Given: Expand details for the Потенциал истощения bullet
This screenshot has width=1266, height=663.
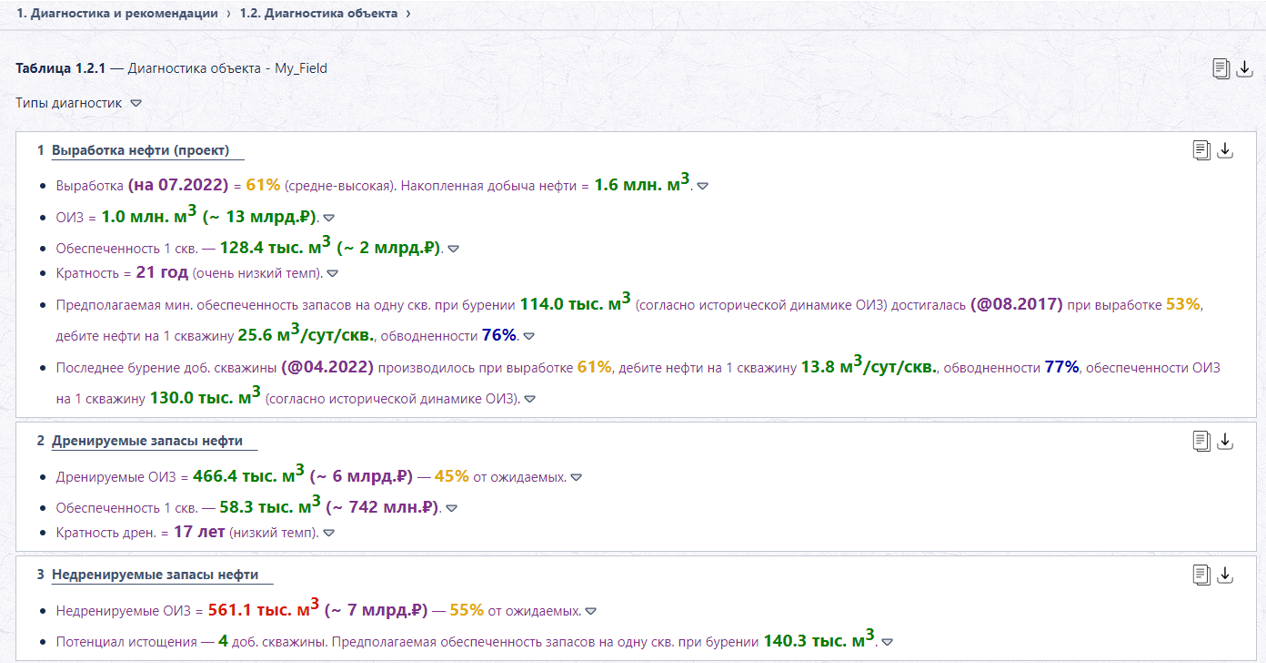Looking at the screenshot, I should coord(887,643).
